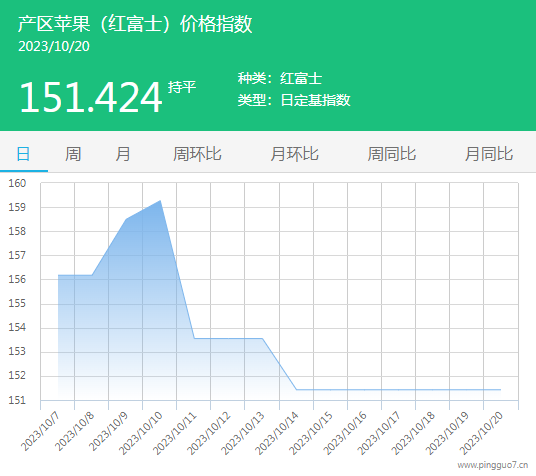Click the 160 y-axis label

(x=17, y=183)
